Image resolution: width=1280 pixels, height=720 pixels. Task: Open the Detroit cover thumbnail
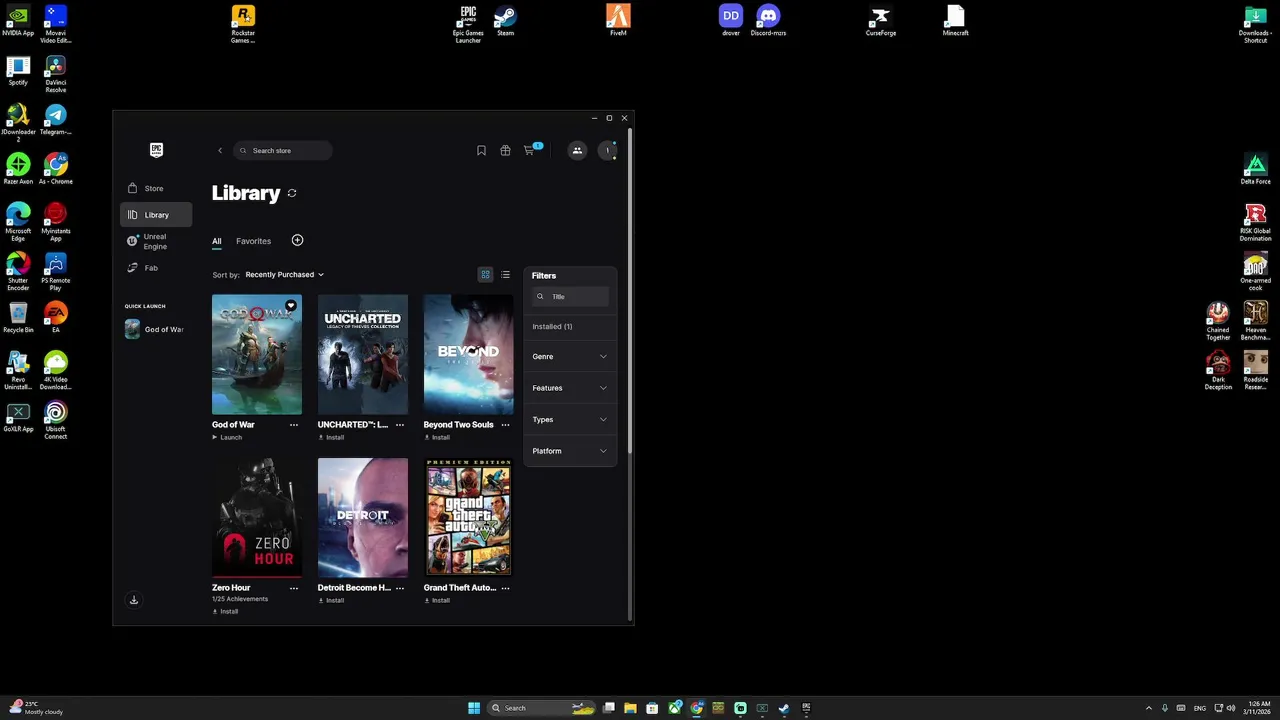[x=363, y=518]
